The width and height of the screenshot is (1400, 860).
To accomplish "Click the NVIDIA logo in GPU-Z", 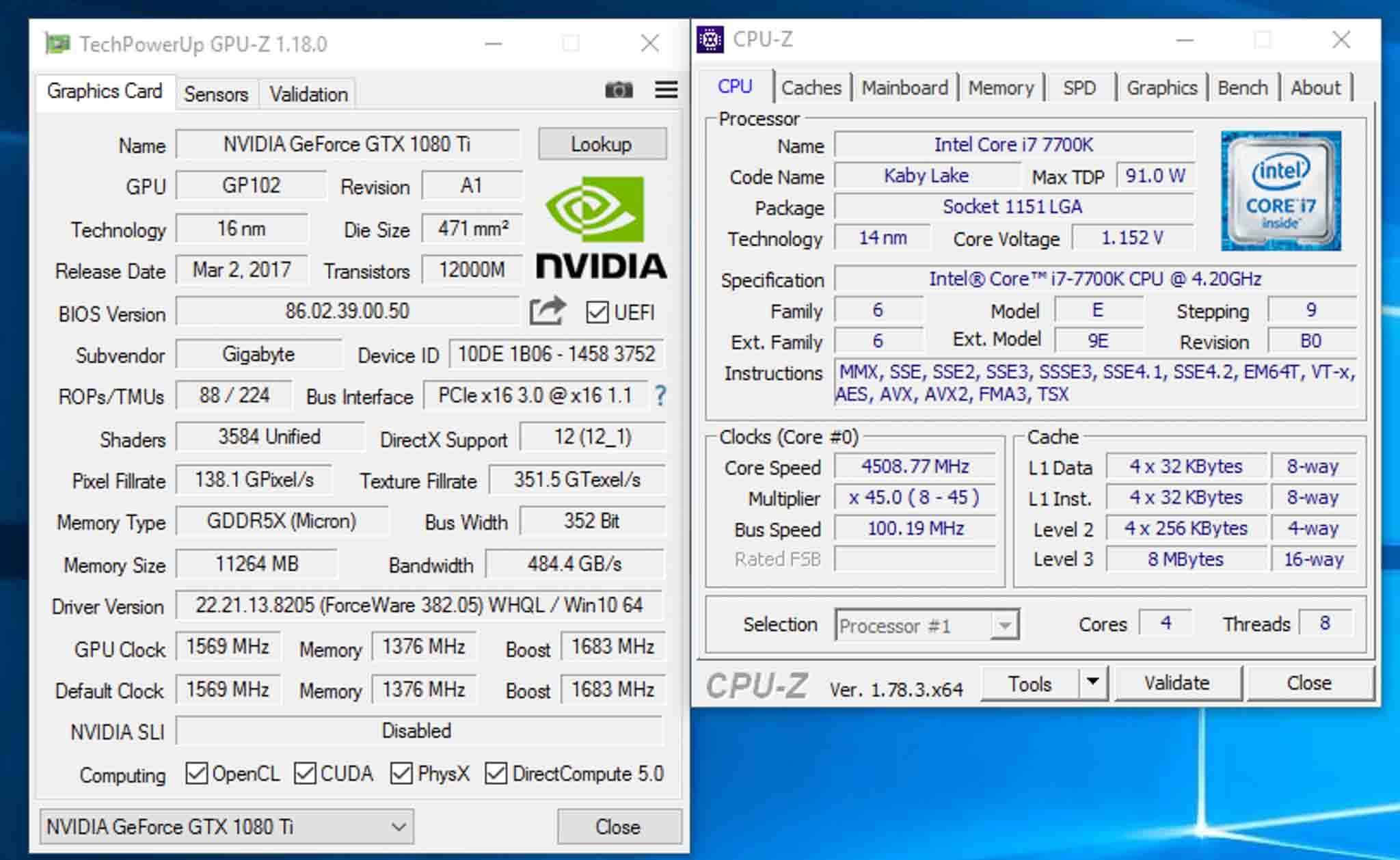I will 601,227.
